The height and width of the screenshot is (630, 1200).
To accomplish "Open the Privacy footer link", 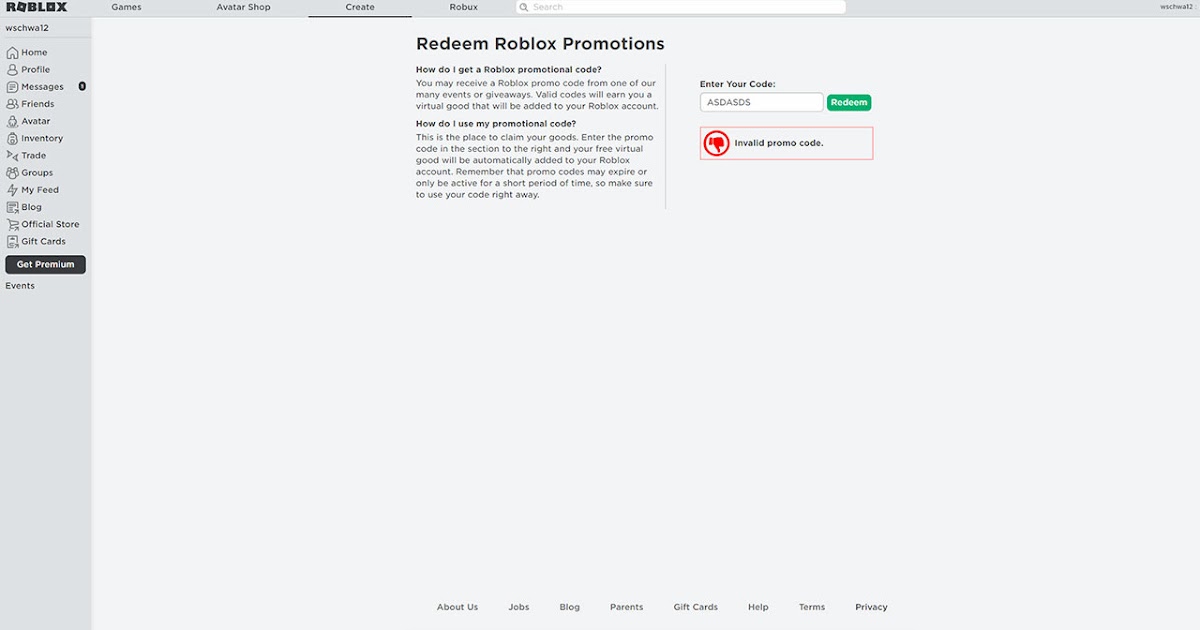I will click(x=871, y=607).
